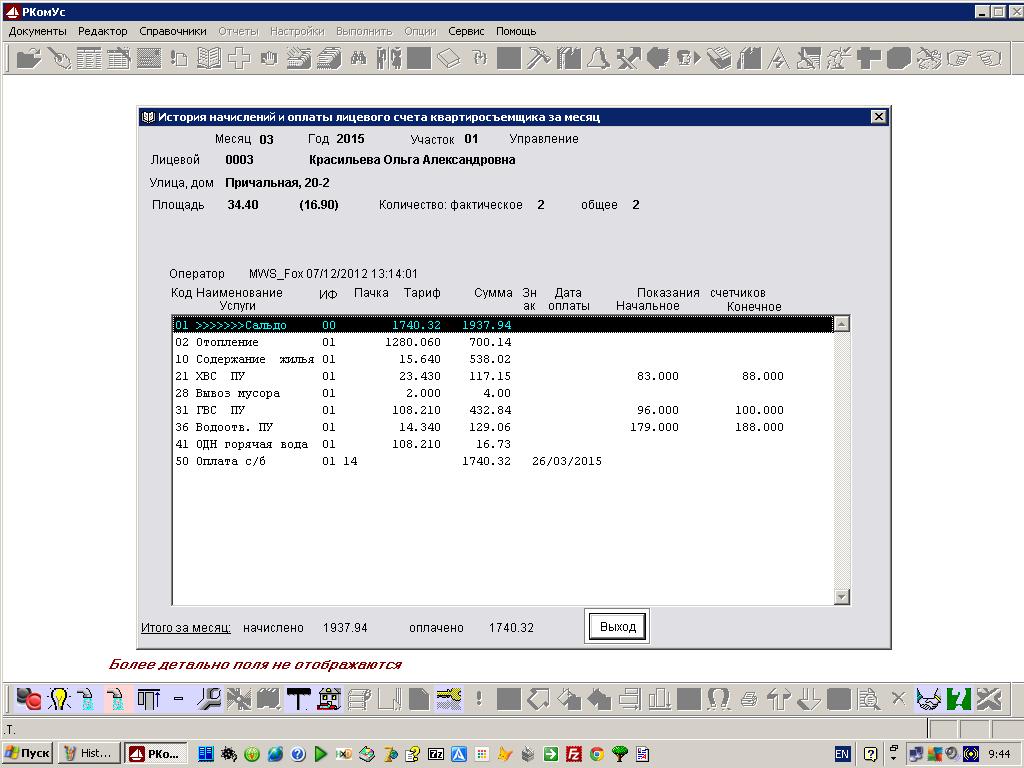
Task: Click the list scrollbar up arrow
Action: coord(841,324)
